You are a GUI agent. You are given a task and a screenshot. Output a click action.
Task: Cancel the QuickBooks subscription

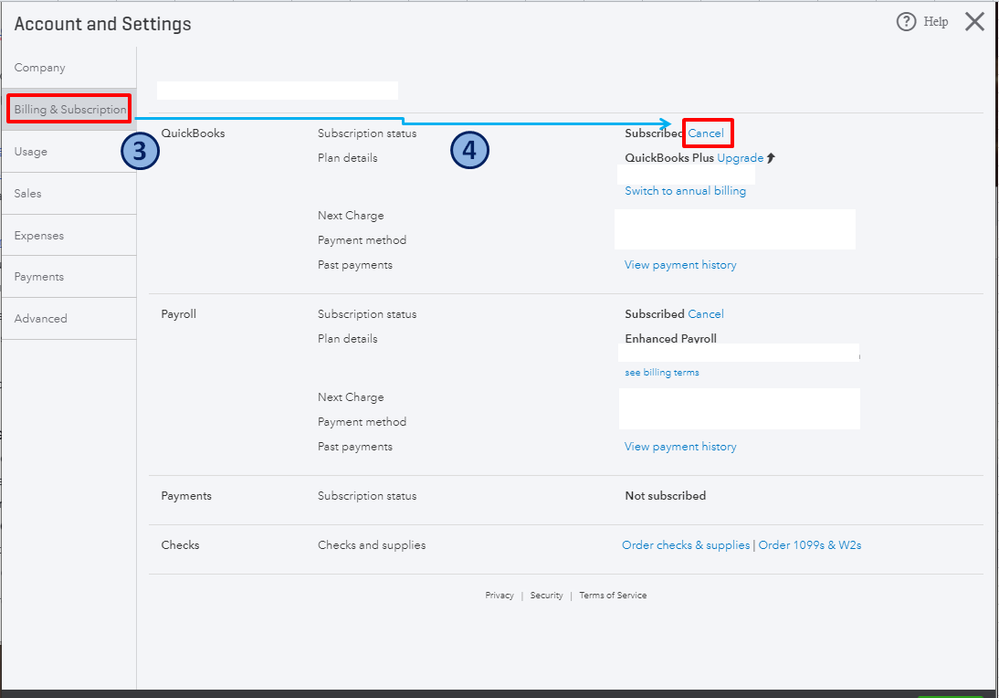coord(706,133)
